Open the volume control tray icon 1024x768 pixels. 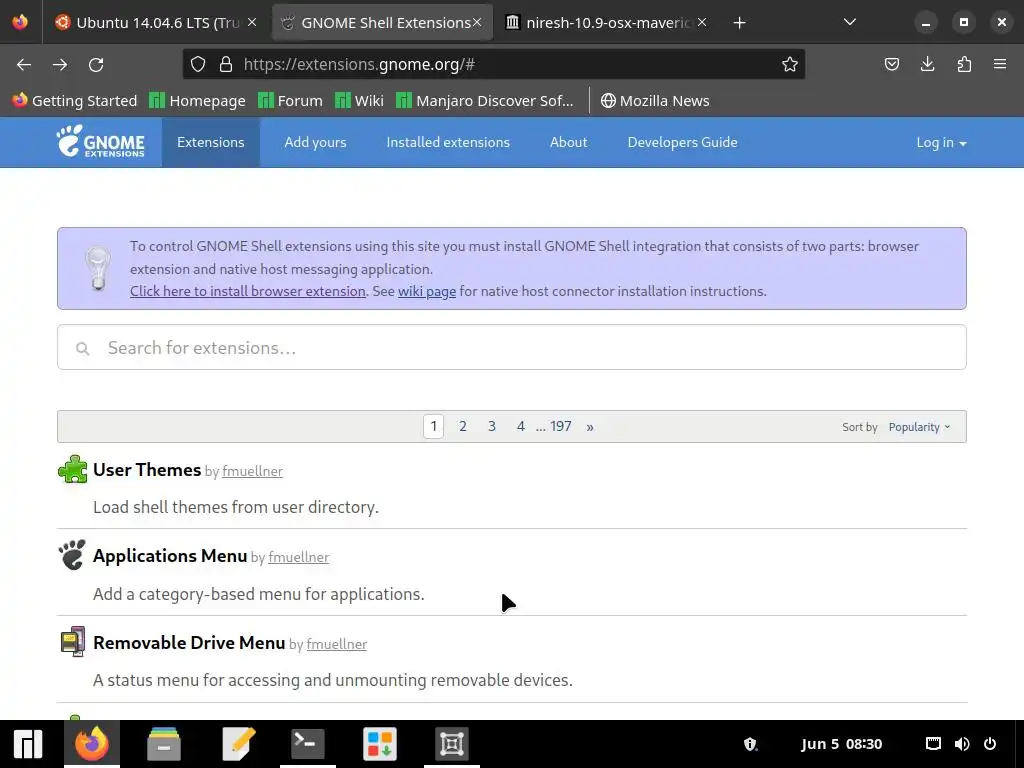tap(962, 744)
